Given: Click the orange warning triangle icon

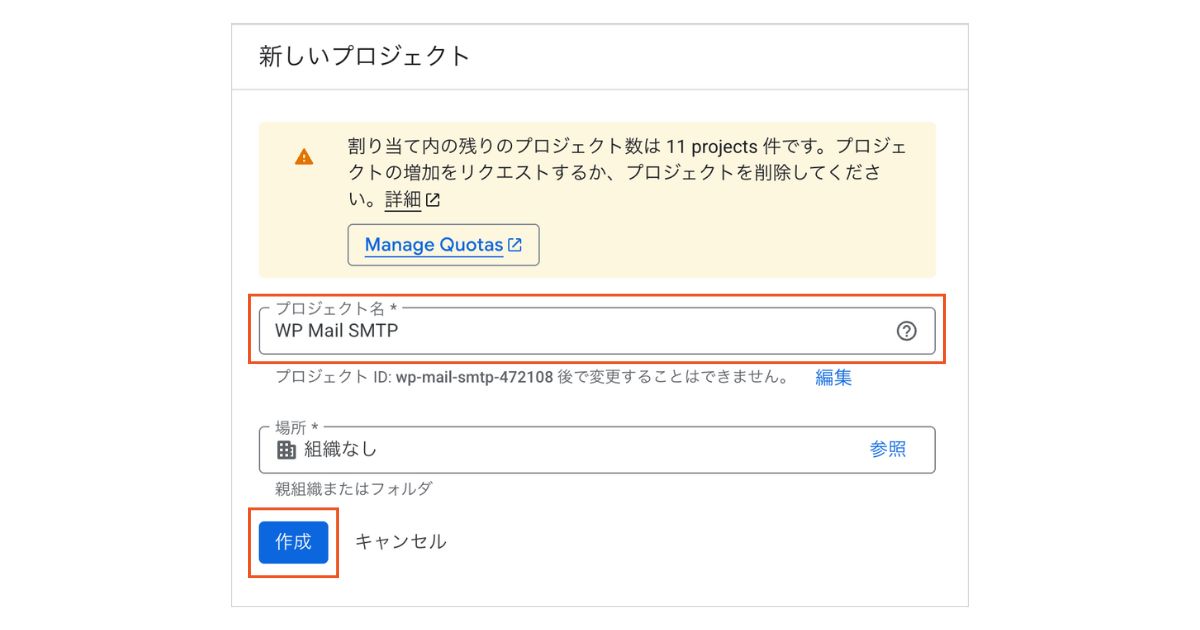Looking at the screenshot, I should pyautogui.click(x=304, y=157).
